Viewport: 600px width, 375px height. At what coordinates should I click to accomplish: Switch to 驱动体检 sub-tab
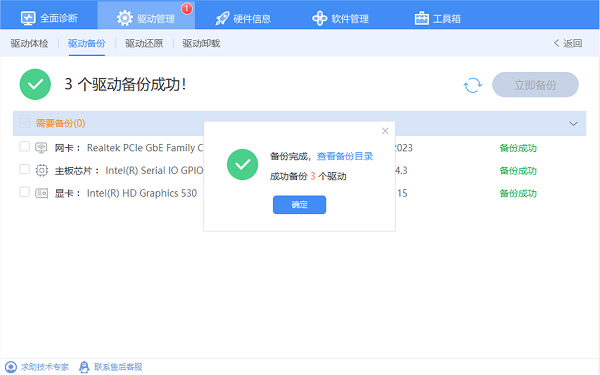pos(29,43)
